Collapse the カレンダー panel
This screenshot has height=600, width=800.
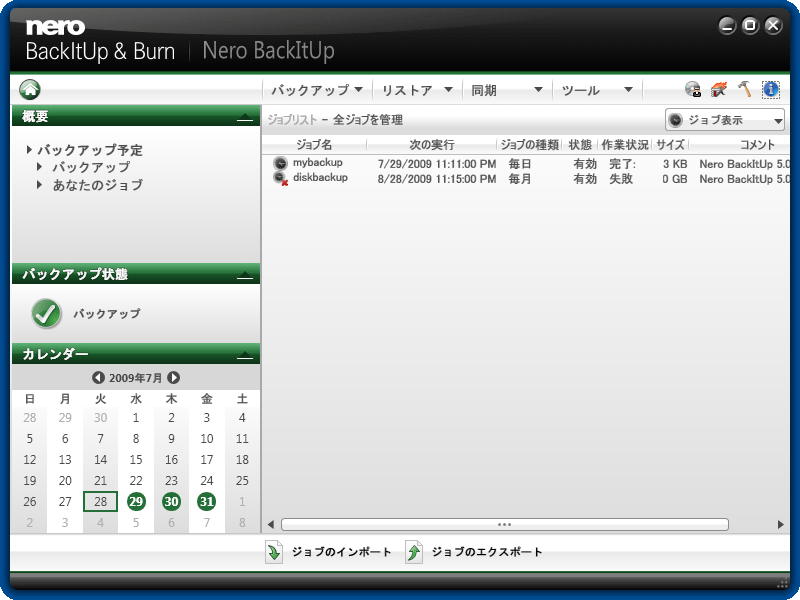(245, 355)
